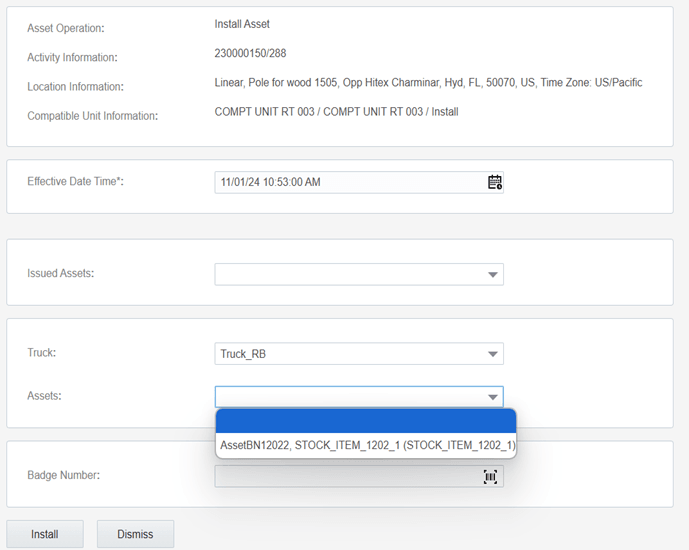Screen dimensions: 689x550
Task: Click the barcode scan icon in Badge Number
Action: pyautogui.click(x=490, y=477)
